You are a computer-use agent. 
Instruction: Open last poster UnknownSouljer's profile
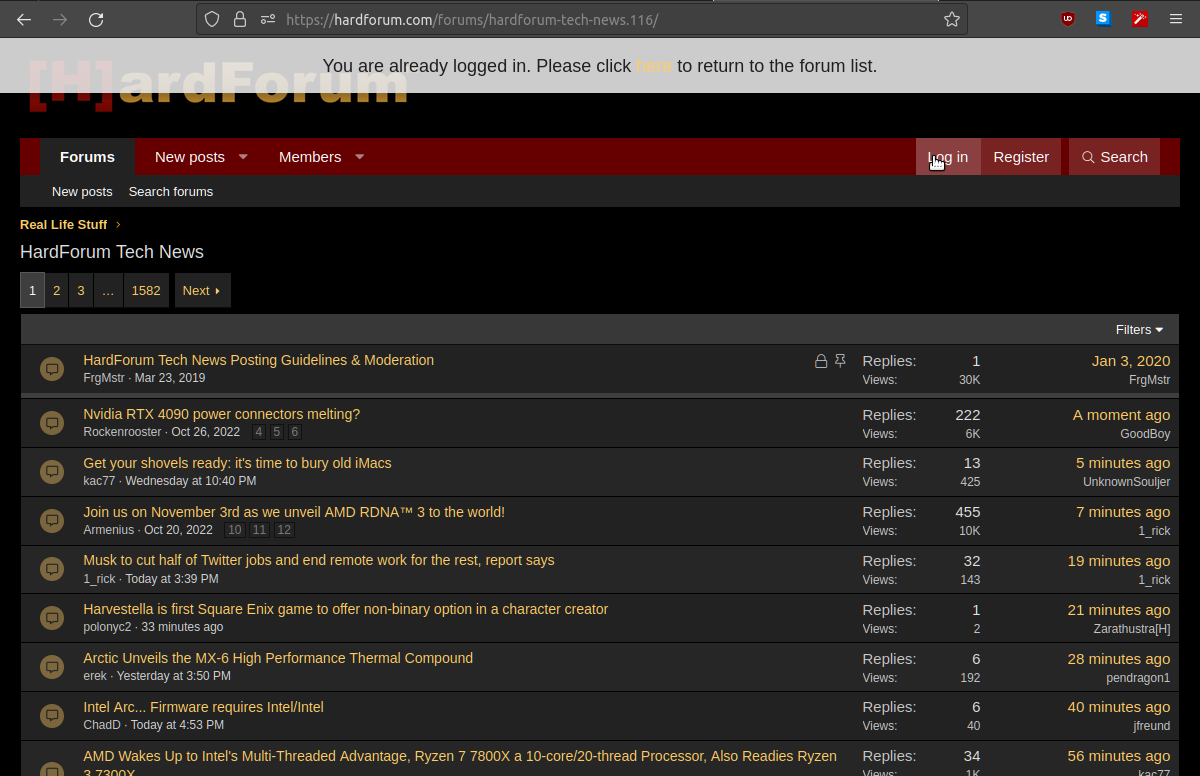pyautogui.click(x=1126, y=482)
